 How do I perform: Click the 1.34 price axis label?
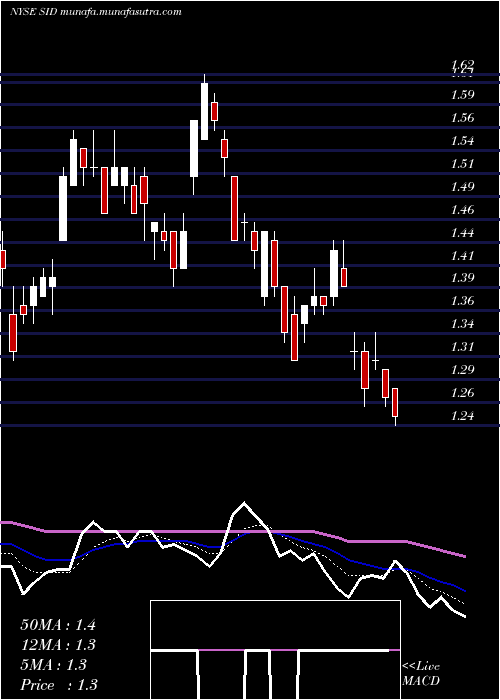[462, 324]
